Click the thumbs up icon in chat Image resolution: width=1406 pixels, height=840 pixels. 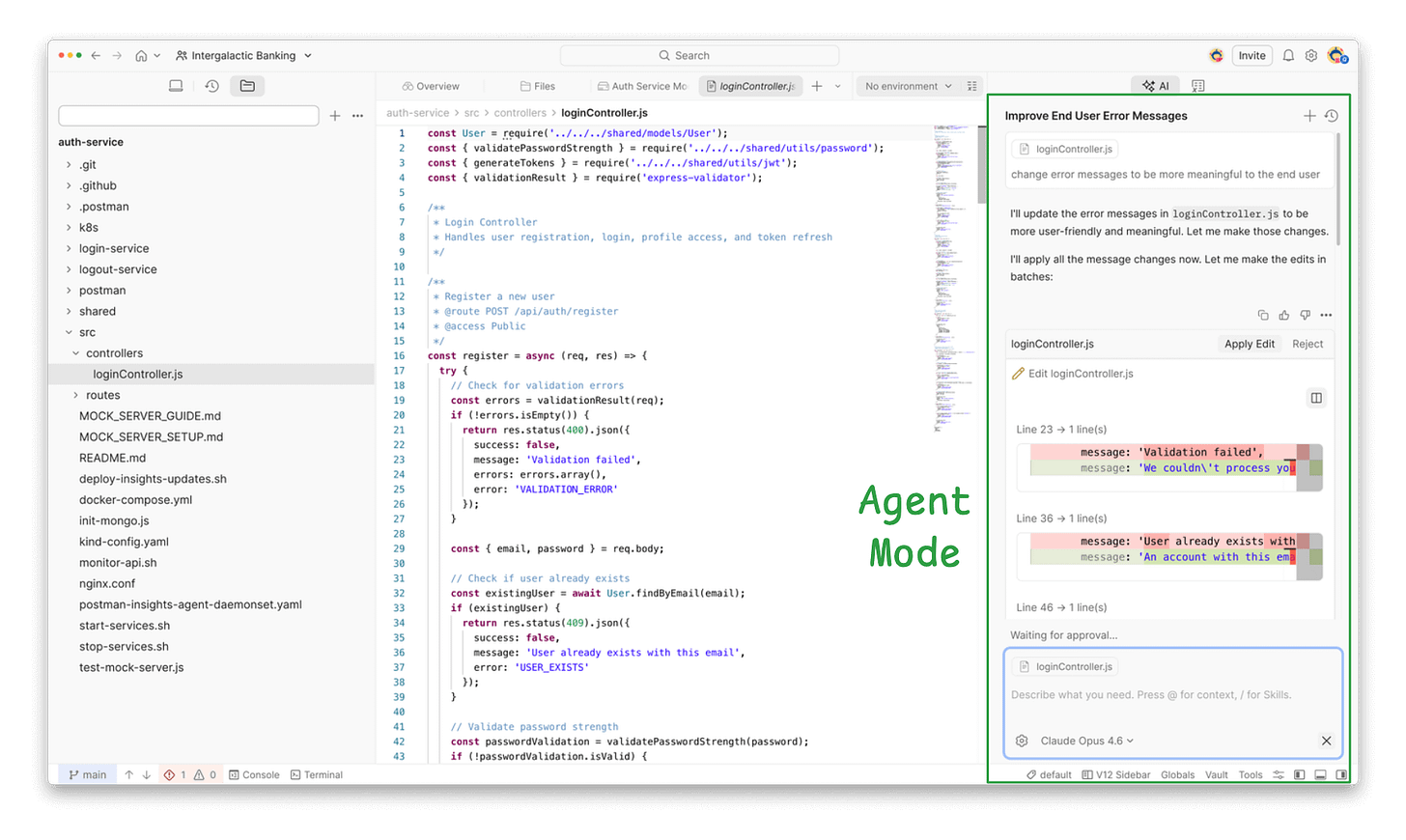click(1284, 315)
